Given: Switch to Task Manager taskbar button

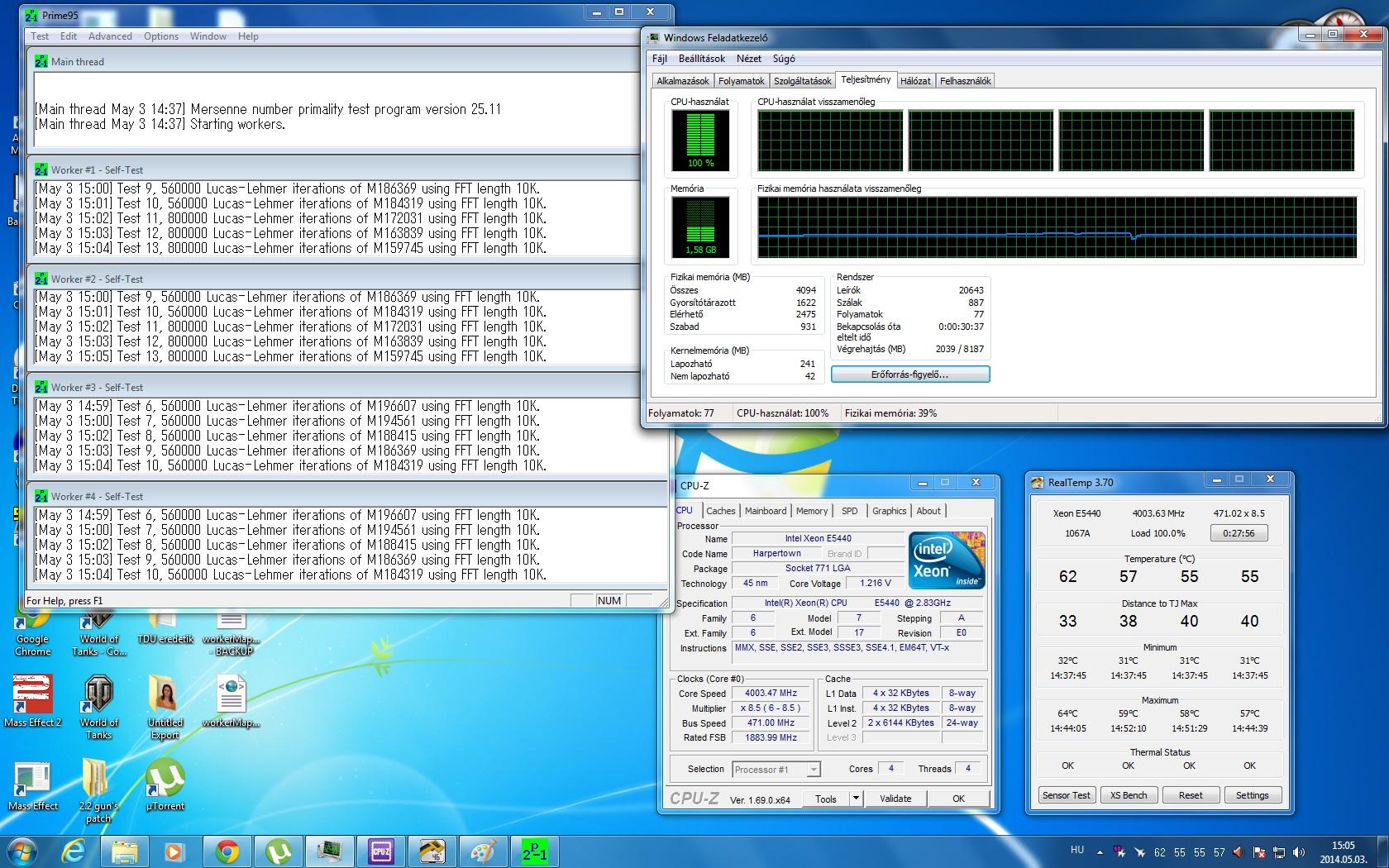Looking at the screenshot, I should tap(330, 851).
